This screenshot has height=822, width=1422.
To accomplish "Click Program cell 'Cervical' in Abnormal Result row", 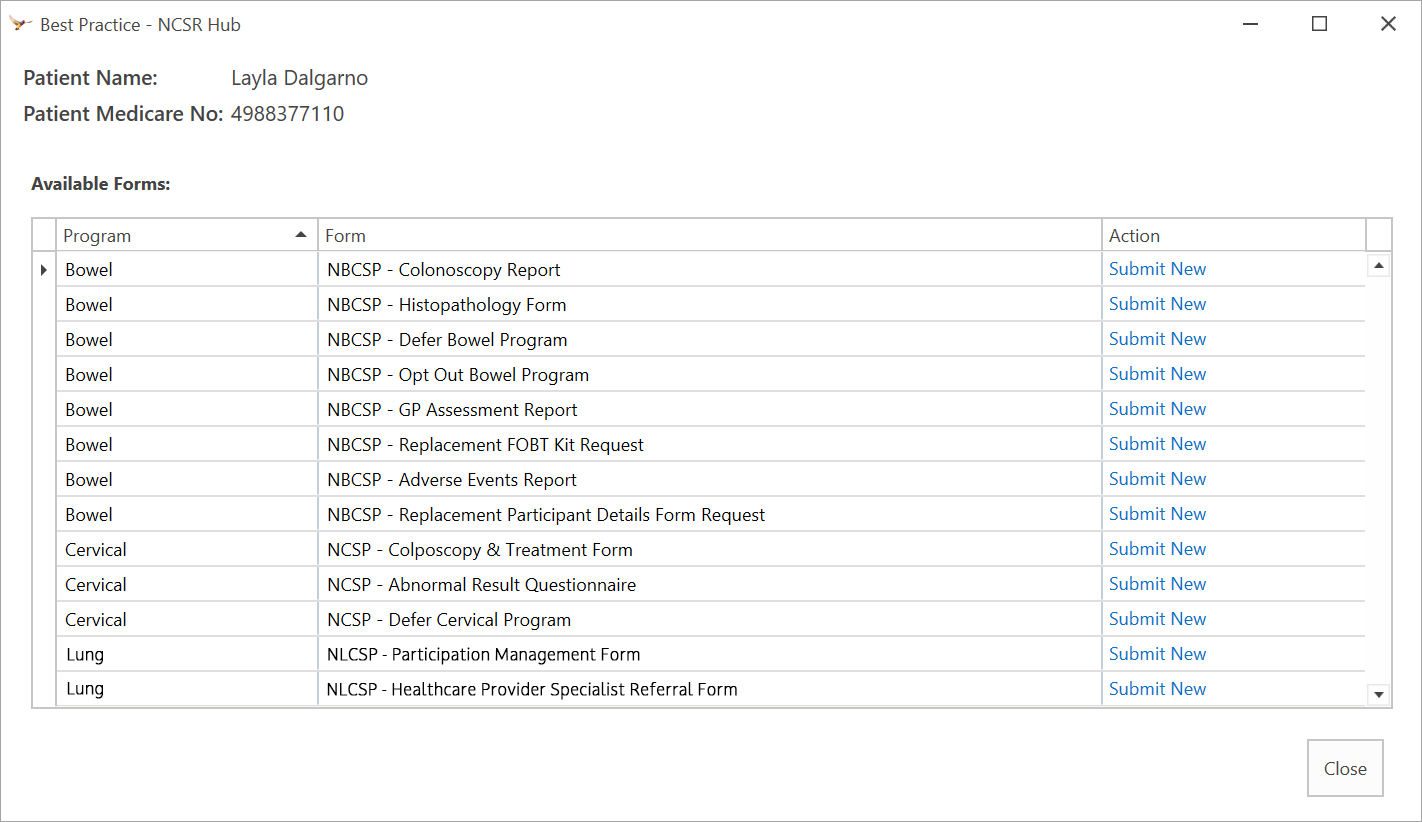I will pos(187,585).
